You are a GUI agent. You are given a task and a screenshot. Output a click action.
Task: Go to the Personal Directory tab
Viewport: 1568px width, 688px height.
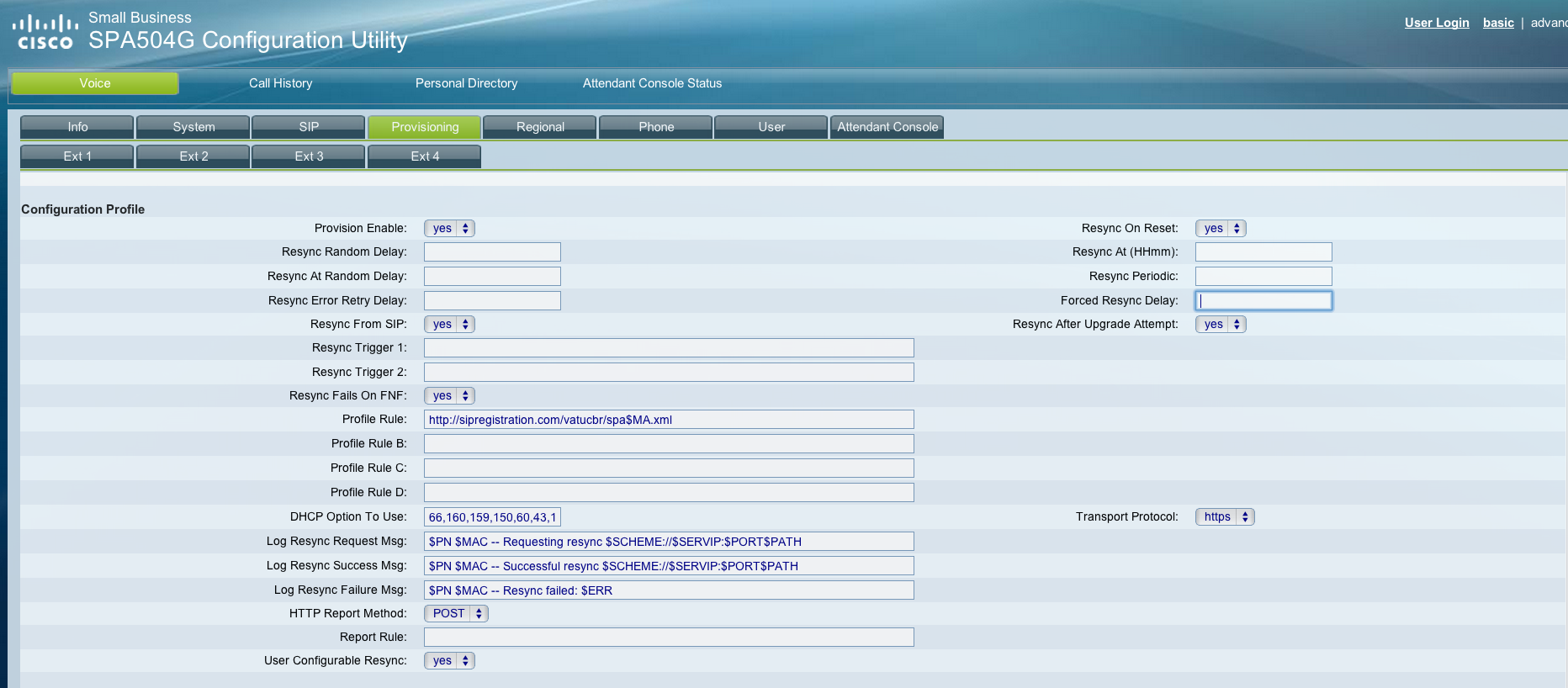click(x=467, y=83)
